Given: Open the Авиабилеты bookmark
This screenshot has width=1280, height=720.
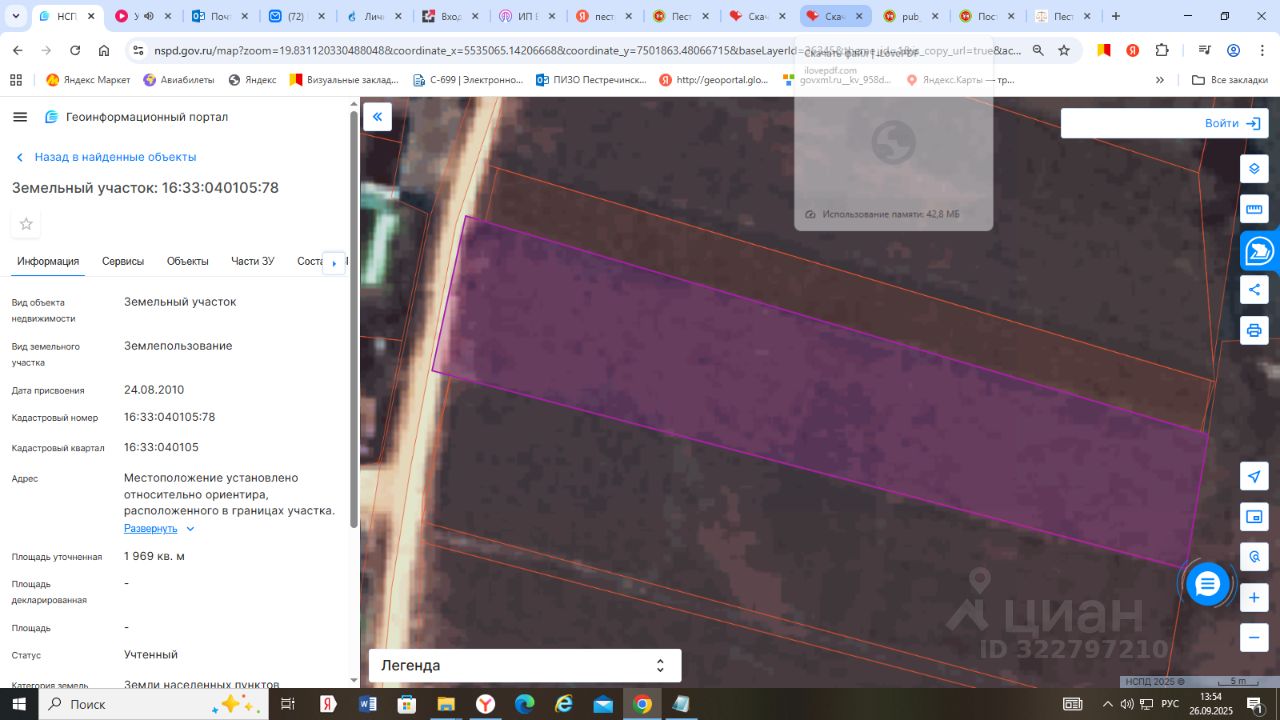Looking at the screenshot, I should [x=178, y=80].
